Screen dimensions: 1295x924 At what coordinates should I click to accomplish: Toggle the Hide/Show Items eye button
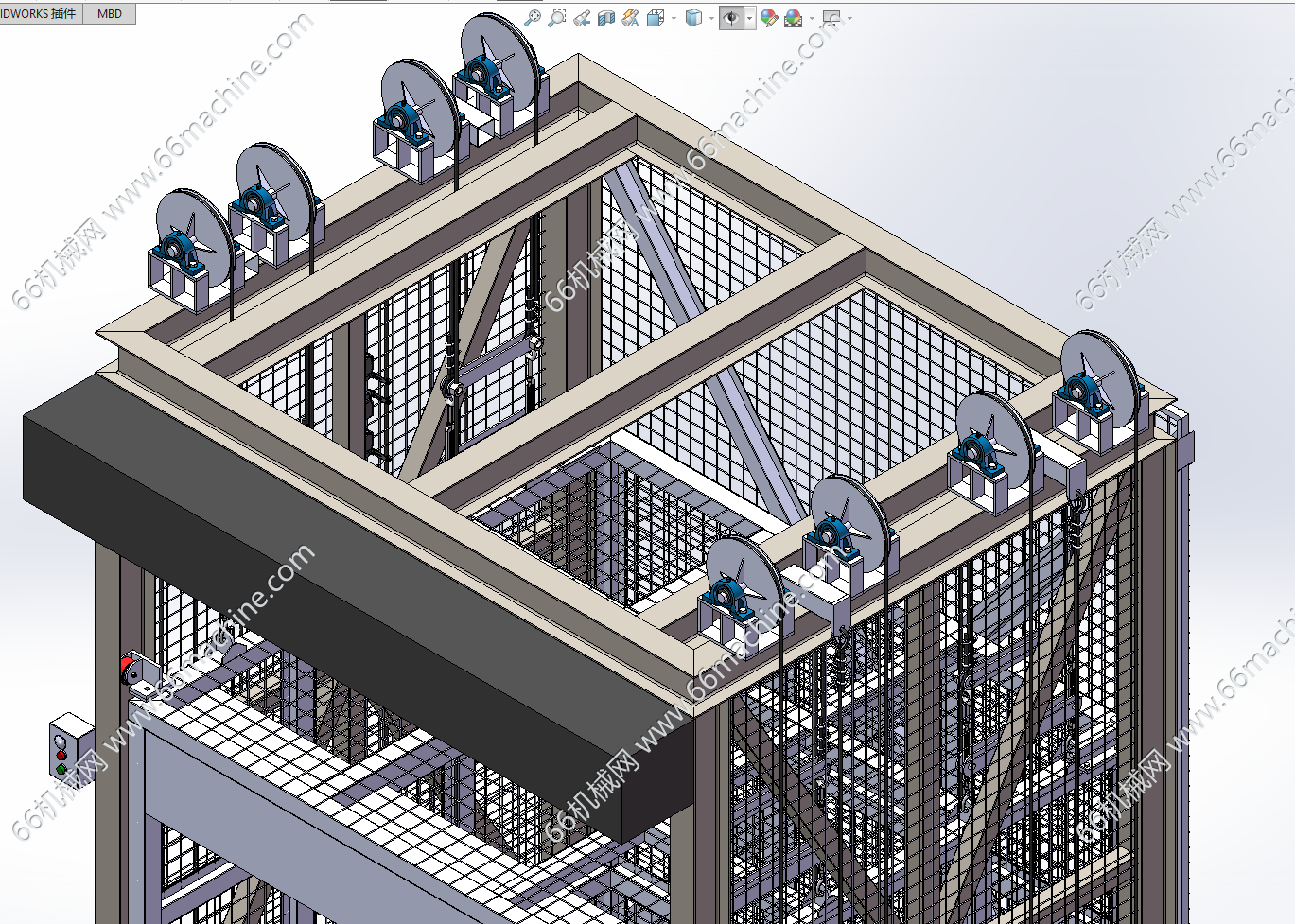[x=731, y=18]
